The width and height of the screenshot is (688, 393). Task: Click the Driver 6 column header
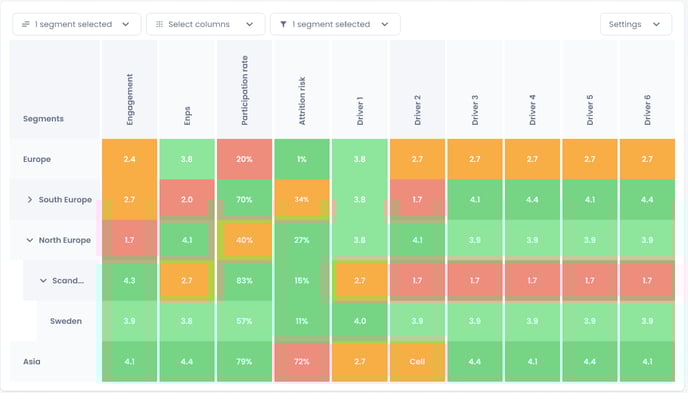click(647, 110)
